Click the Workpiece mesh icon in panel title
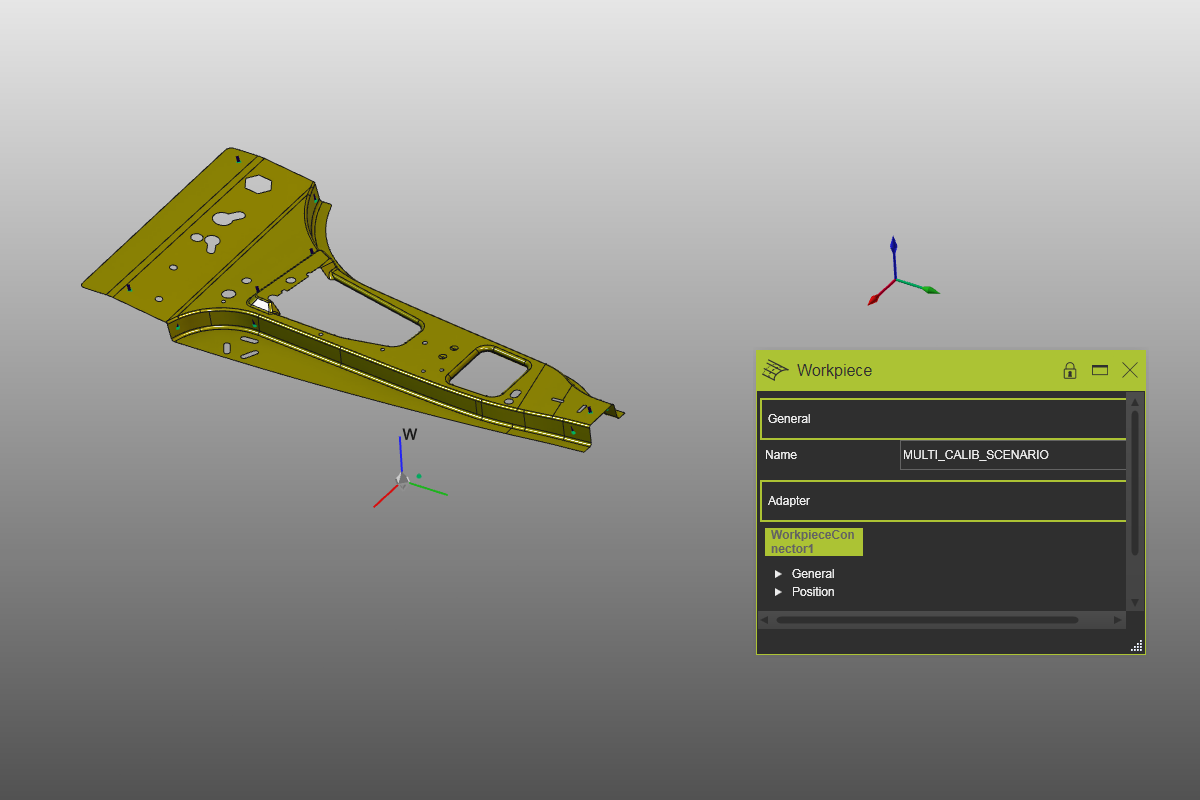The height and width of the screenshot is (800, 1200). [775, 370]
